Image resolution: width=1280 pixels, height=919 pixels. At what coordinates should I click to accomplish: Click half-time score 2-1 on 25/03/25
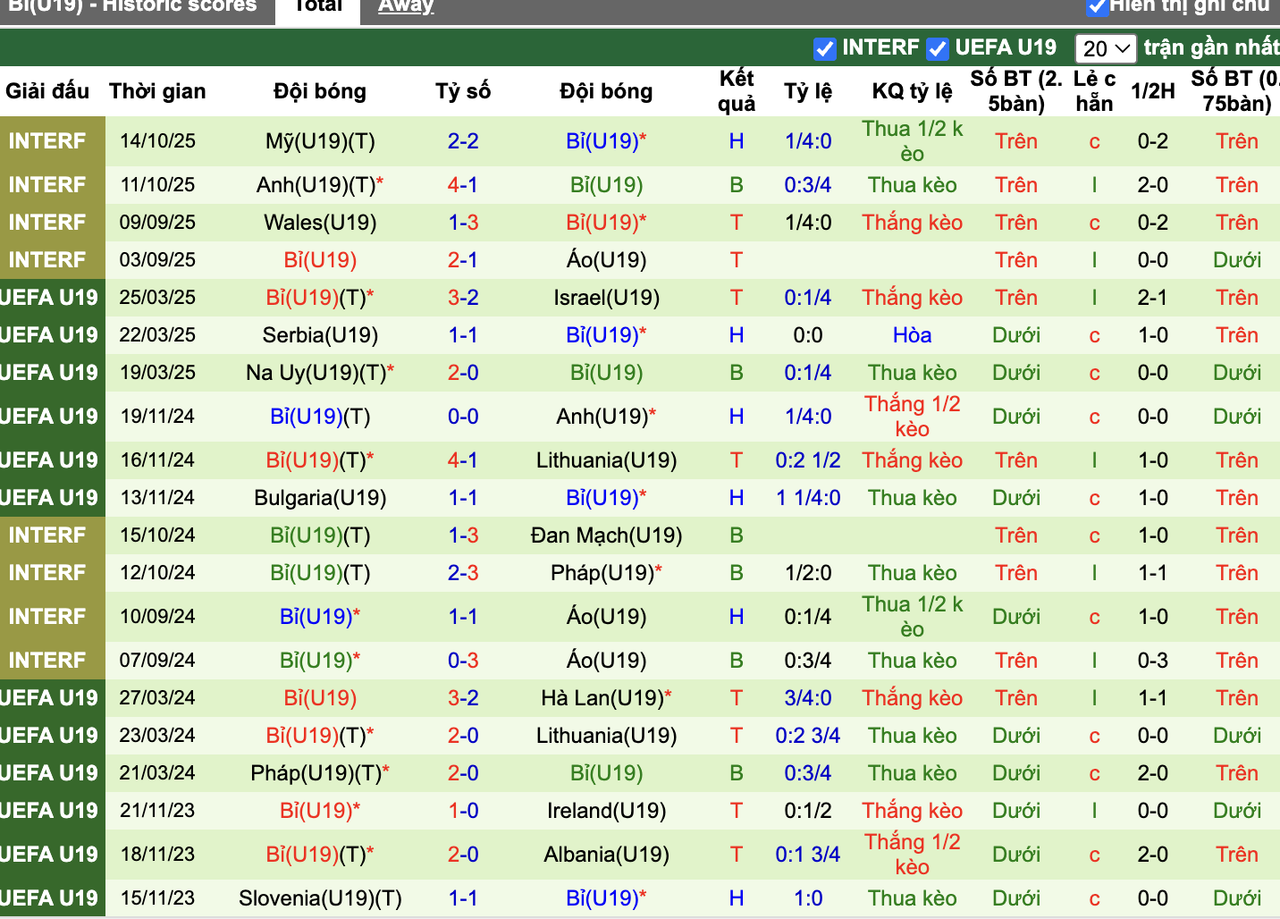click(1153, 297)
